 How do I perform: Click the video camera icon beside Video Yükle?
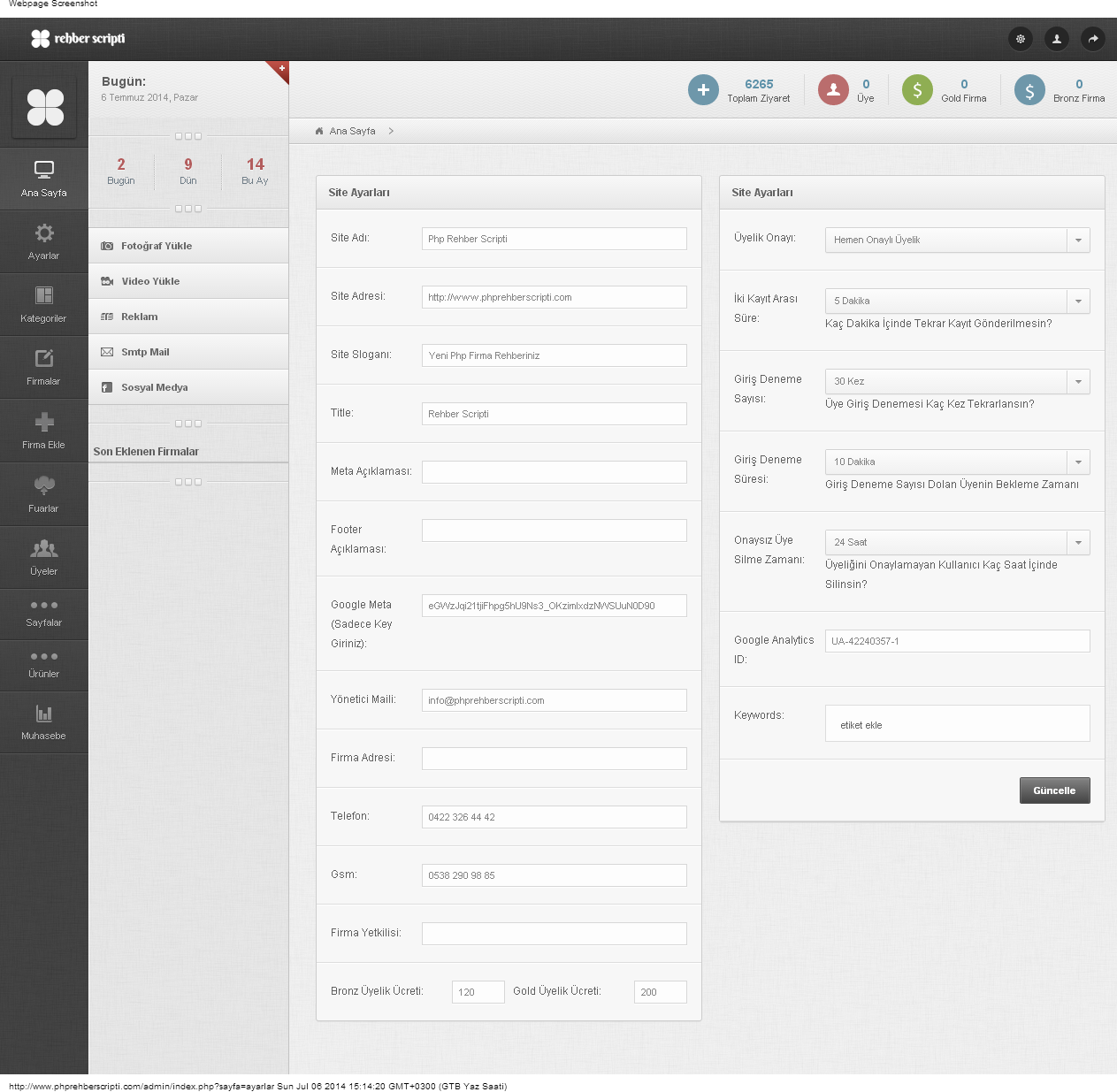pos(107,281)
